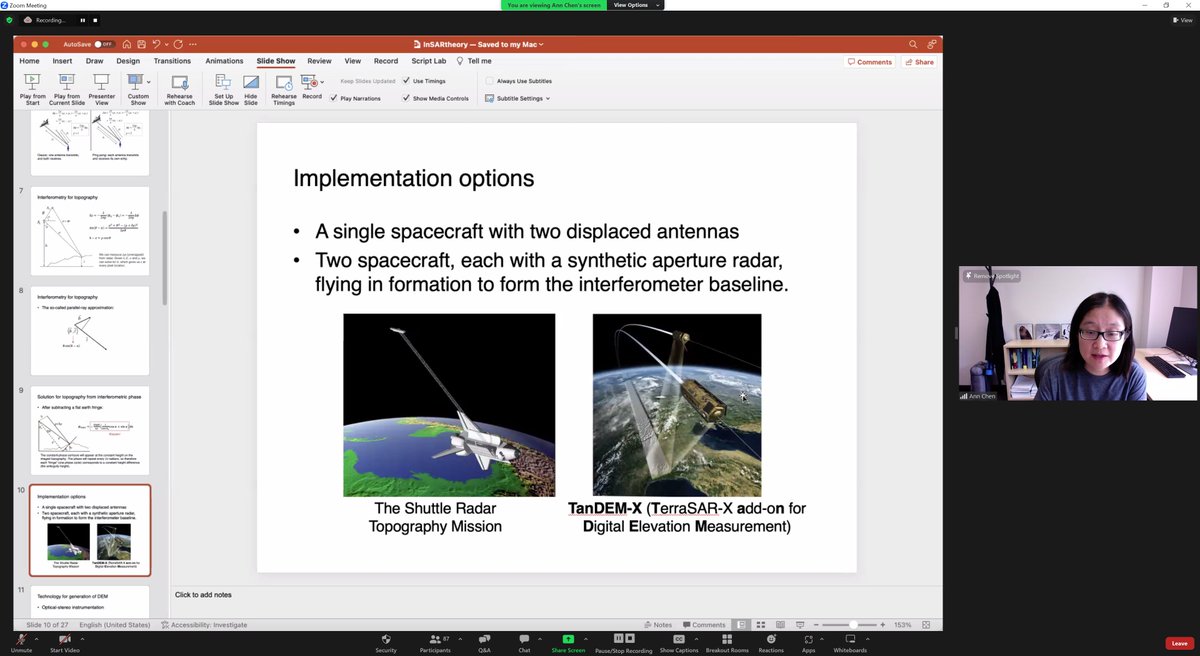Screen dimensions: 1200x656
Task: Open the Review ribbon tab
Action: [x=319, y=61]
